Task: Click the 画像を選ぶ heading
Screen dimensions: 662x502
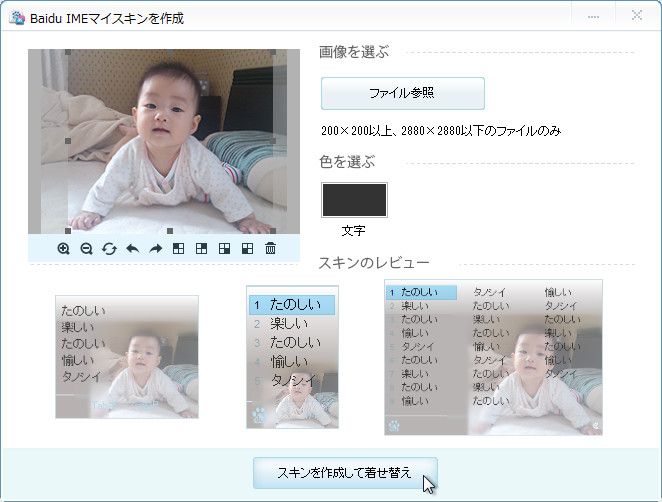Action: click(x=354, y=52)
